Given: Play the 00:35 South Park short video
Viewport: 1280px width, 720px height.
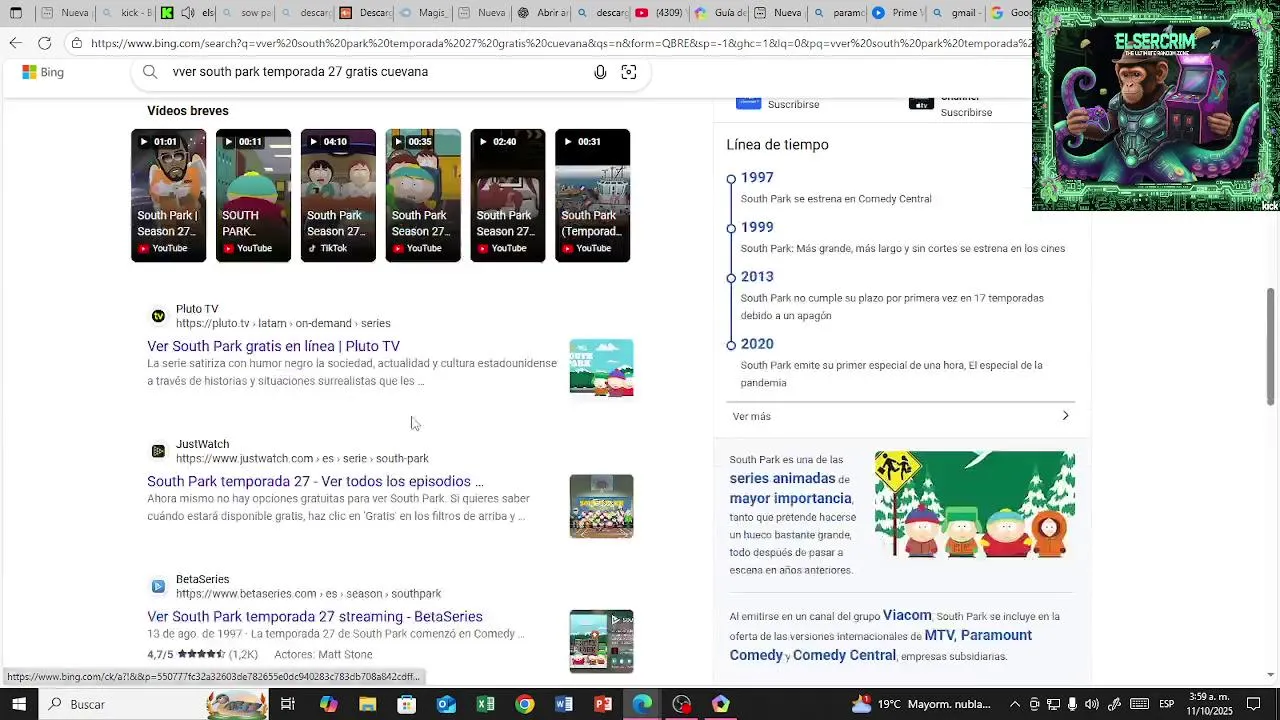Looking at the screenshot, I should click(423, 195).
